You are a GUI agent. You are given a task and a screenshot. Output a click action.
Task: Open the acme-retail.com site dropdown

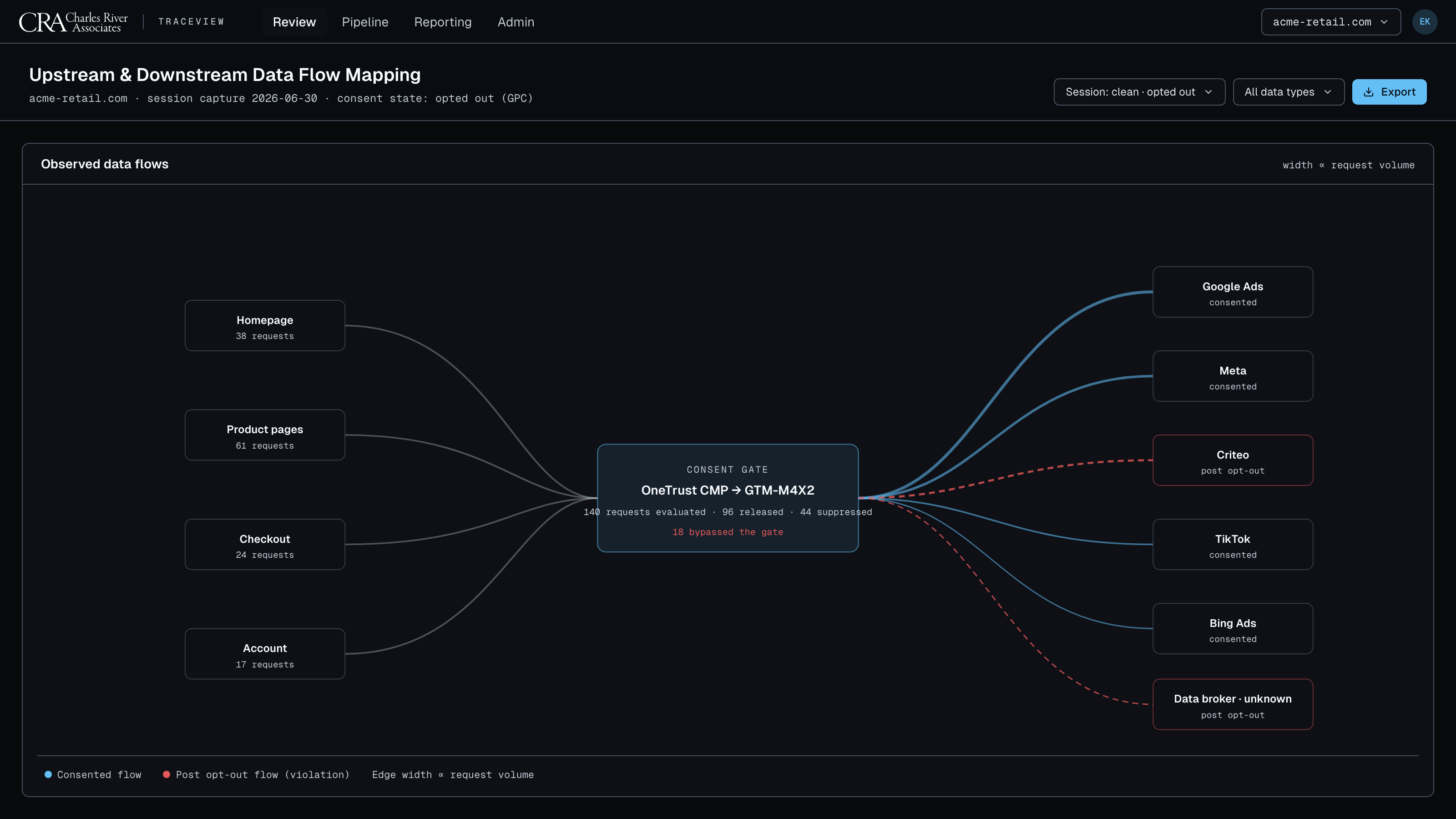pyautogui.click(x=1330, y=22)
